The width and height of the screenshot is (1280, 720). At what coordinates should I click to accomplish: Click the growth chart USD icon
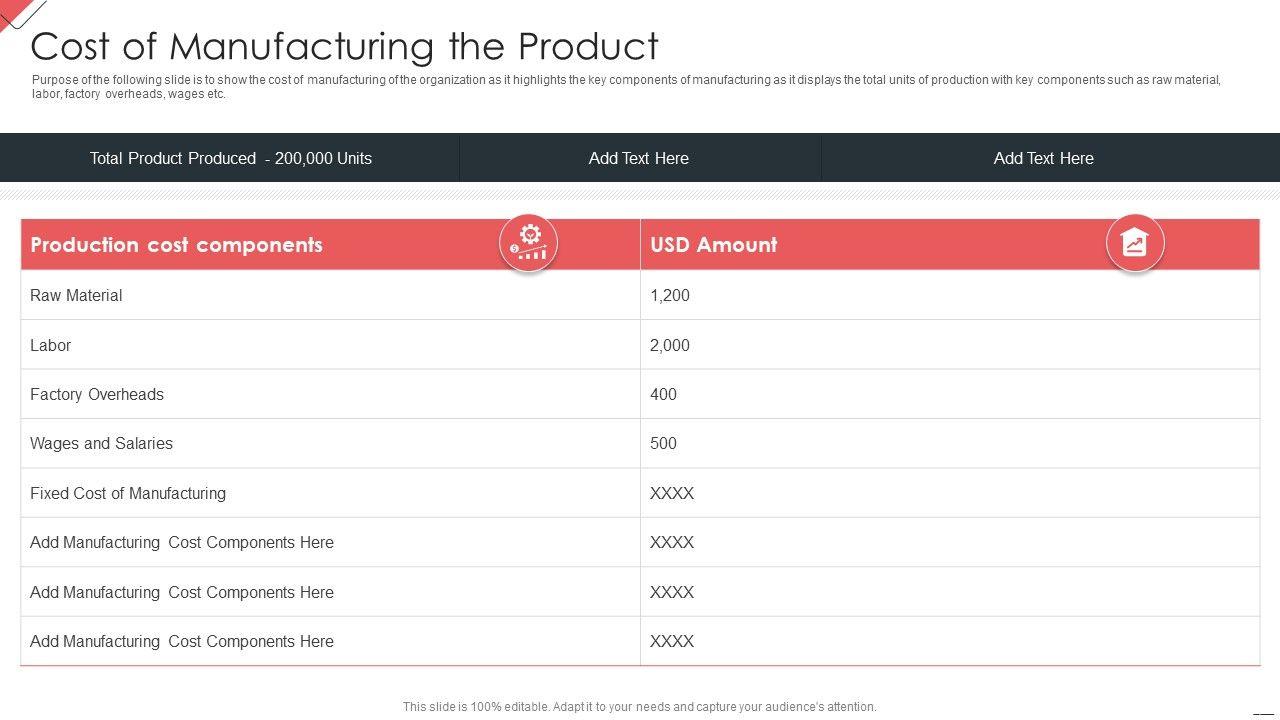[1134, 242]
